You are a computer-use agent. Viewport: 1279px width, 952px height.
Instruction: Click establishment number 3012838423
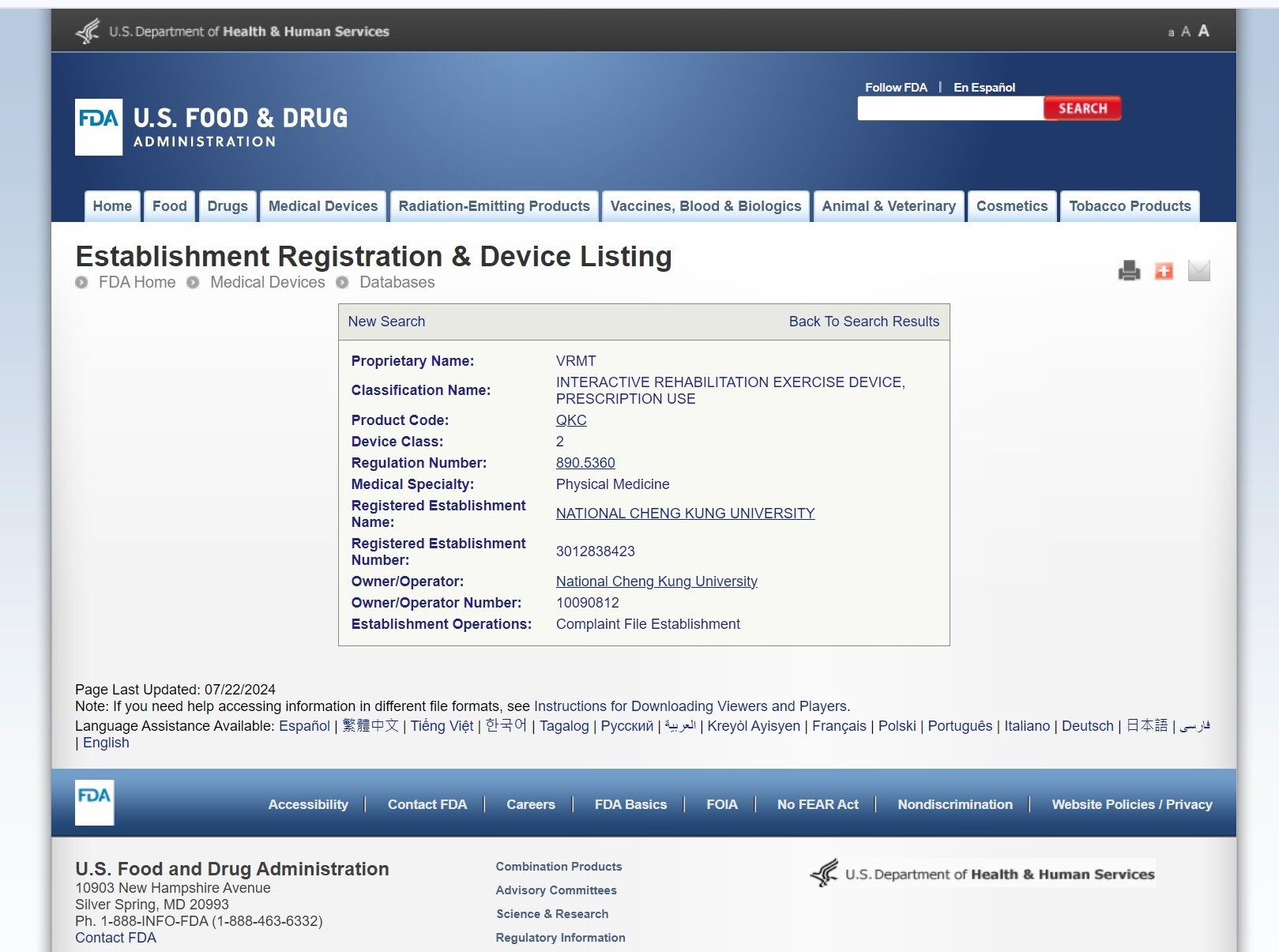[x=596, y=551]
